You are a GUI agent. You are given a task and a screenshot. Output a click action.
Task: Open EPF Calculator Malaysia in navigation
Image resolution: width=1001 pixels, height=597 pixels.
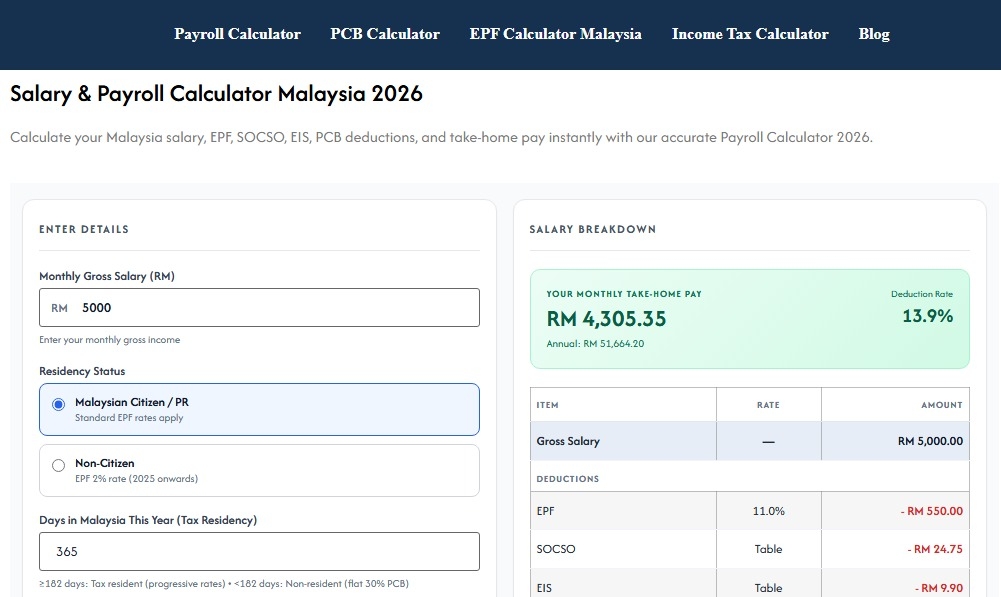(555, 34)
